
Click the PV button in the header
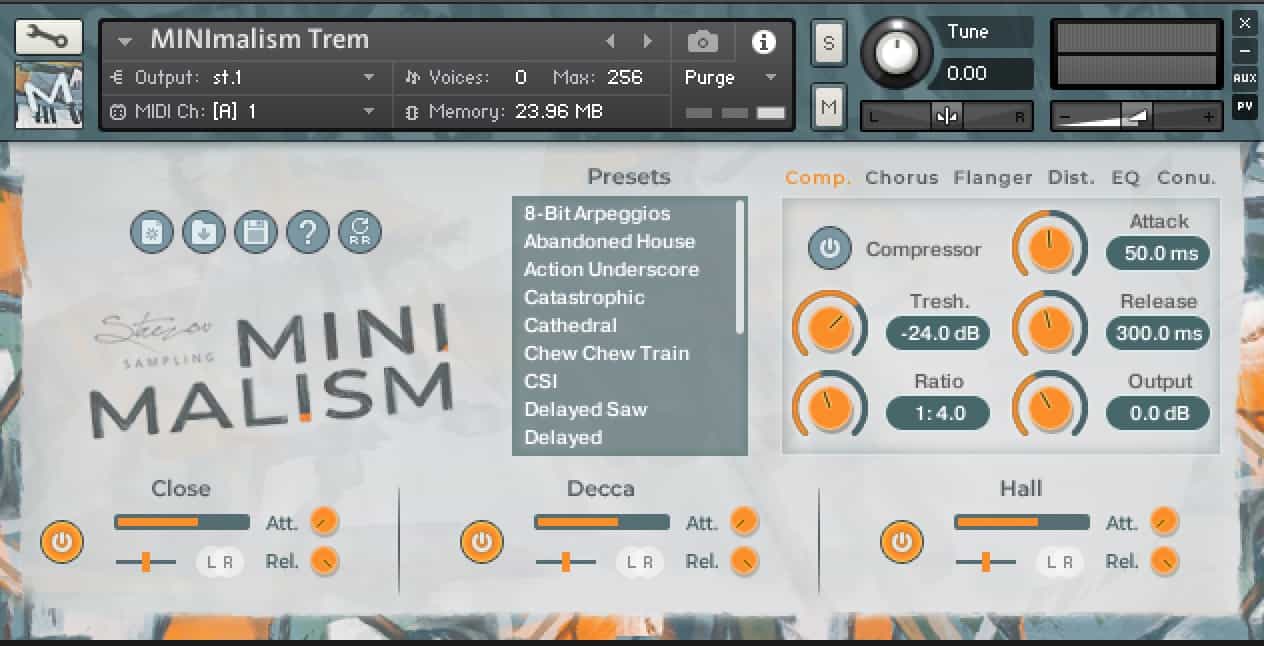(x=1245, y=106)
